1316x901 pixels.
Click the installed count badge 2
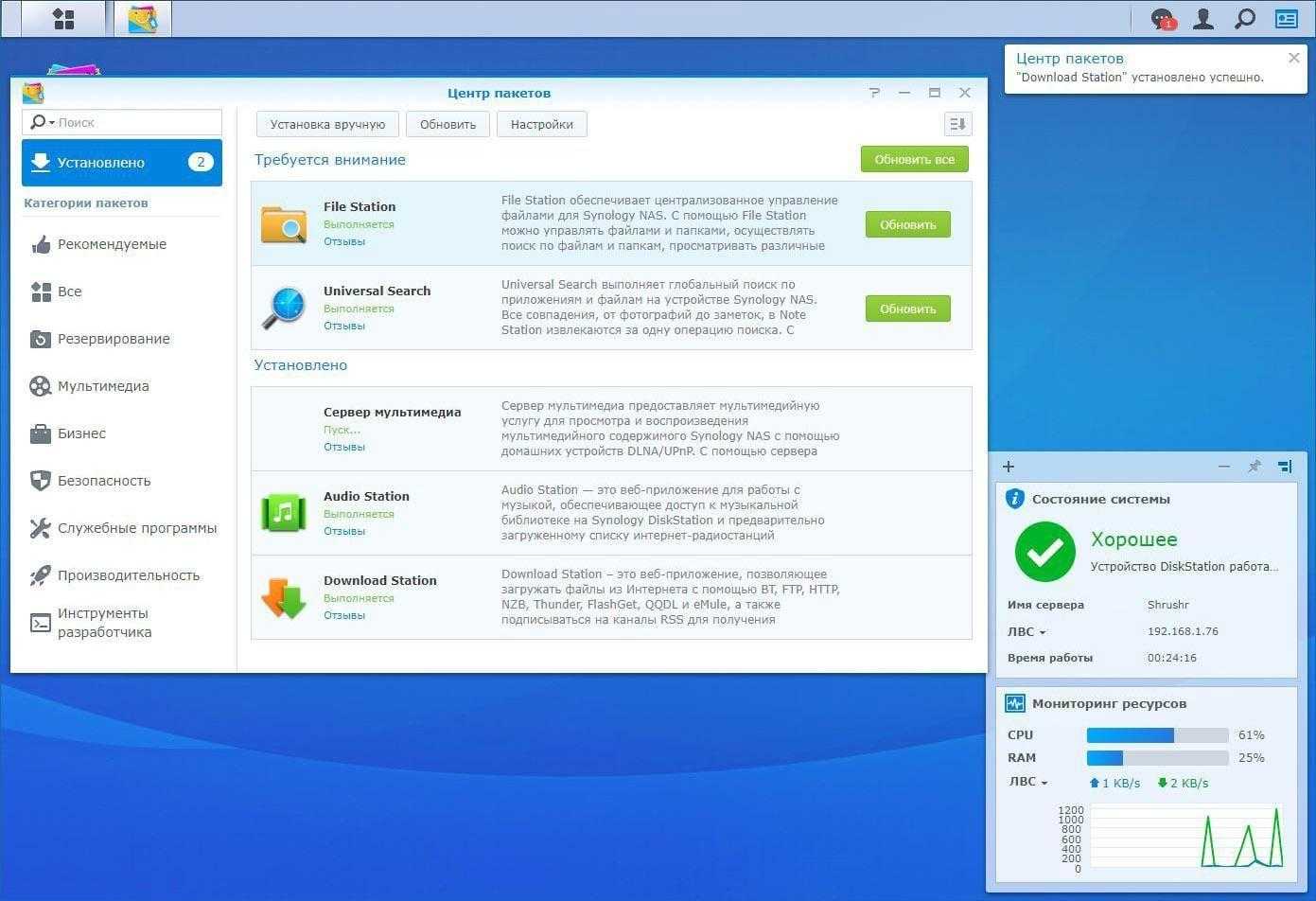pyautogui.click(x=201, y=162)
